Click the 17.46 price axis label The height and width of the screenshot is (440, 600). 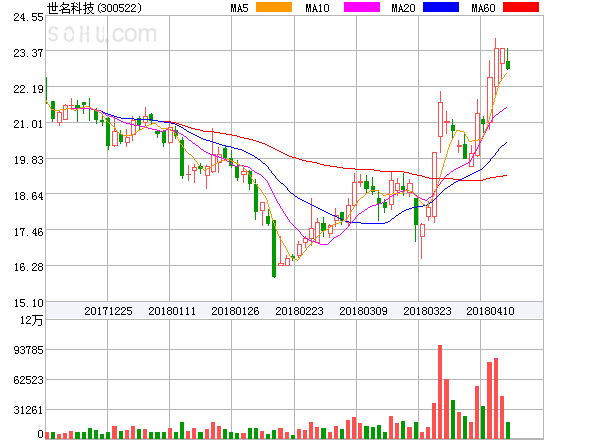(x=28, y=232)
